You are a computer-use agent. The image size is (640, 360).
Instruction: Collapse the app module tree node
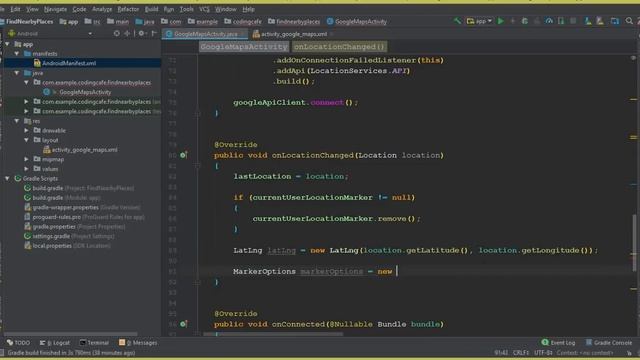click(x=7, y=44)
